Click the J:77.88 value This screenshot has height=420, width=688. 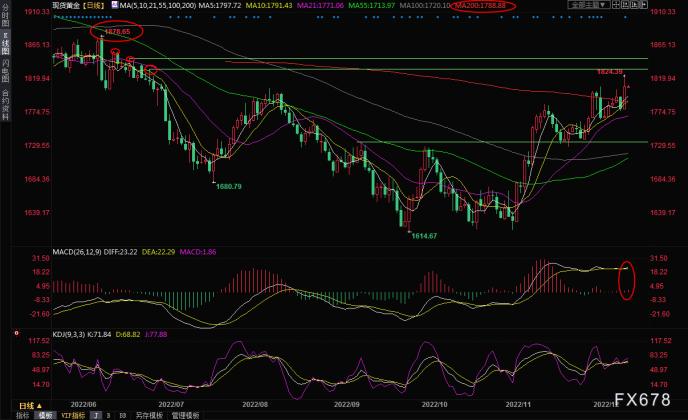click(x=156, y=334)
